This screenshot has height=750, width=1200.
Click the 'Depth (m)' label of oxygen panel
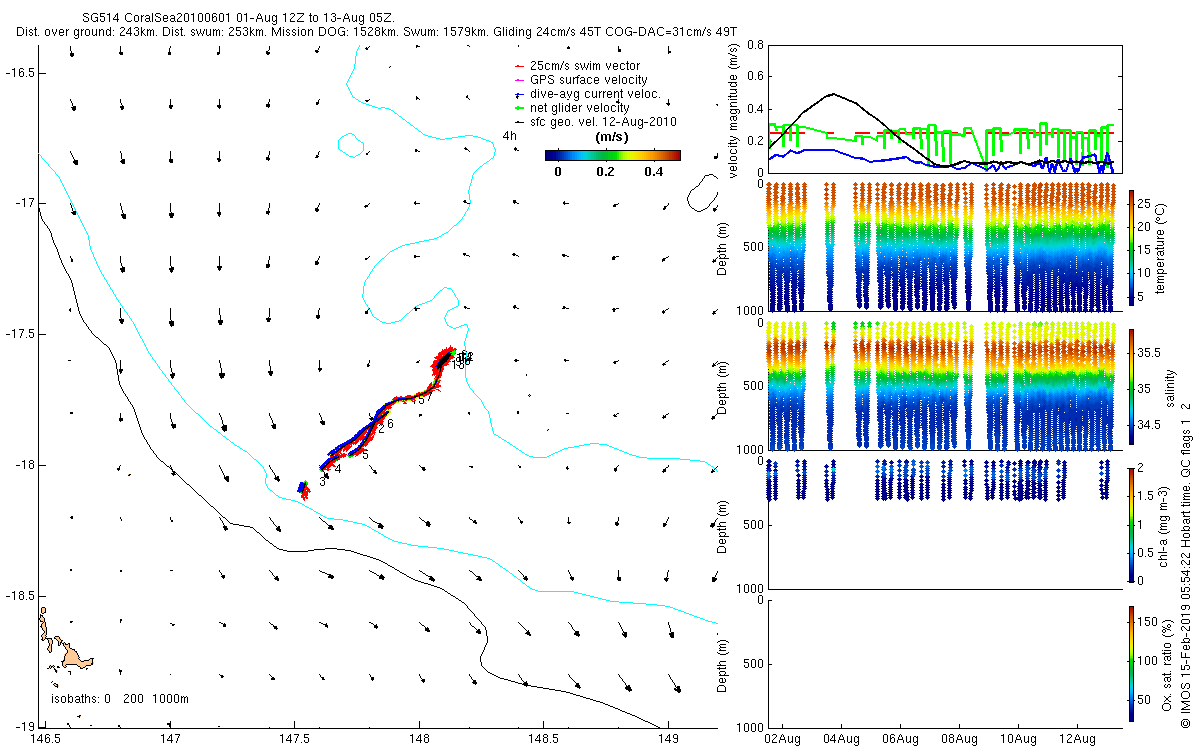click(723, 666)
